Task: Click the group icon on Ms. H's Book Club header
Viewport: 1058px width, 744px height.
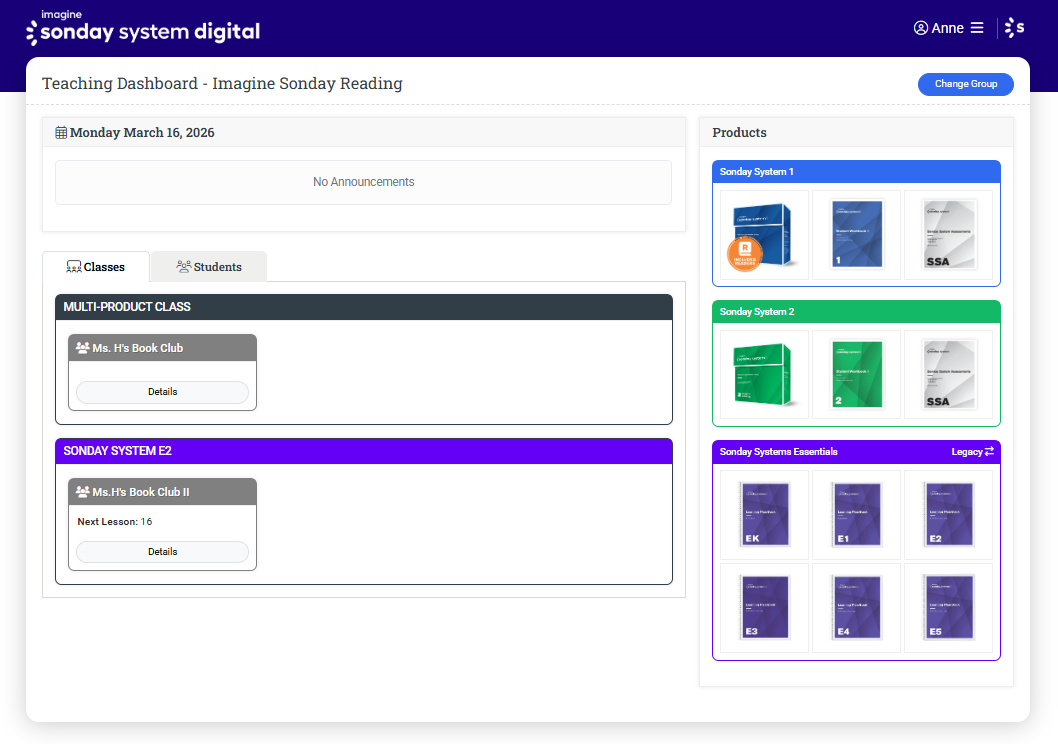Action: (81, 347)
